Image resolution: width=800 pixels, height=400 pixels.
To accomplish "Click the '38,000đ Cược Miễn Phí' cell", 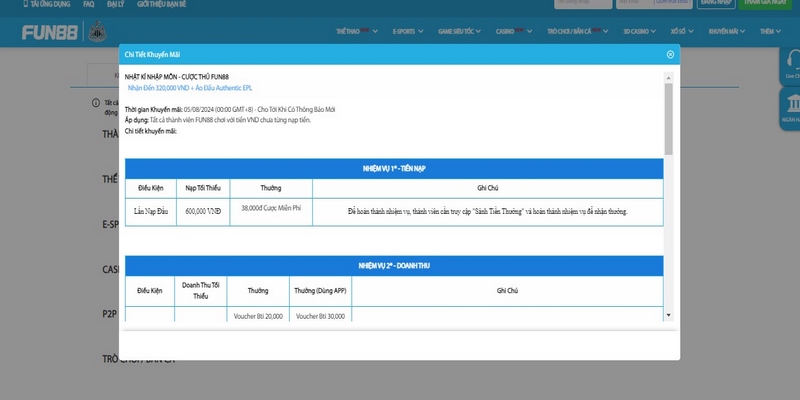I will click(271, 212).
